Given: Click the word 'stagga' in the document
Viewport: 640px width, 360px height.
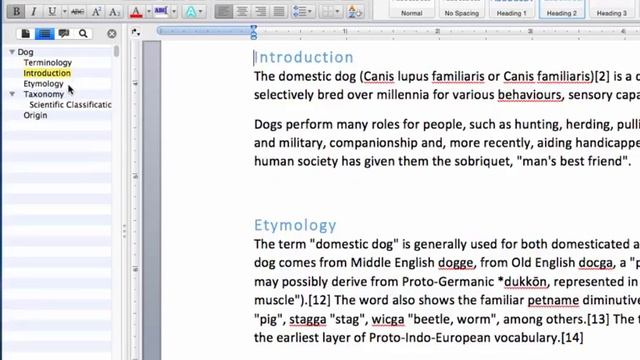Looking at the screenshot, I should click(x=308, y=320).
